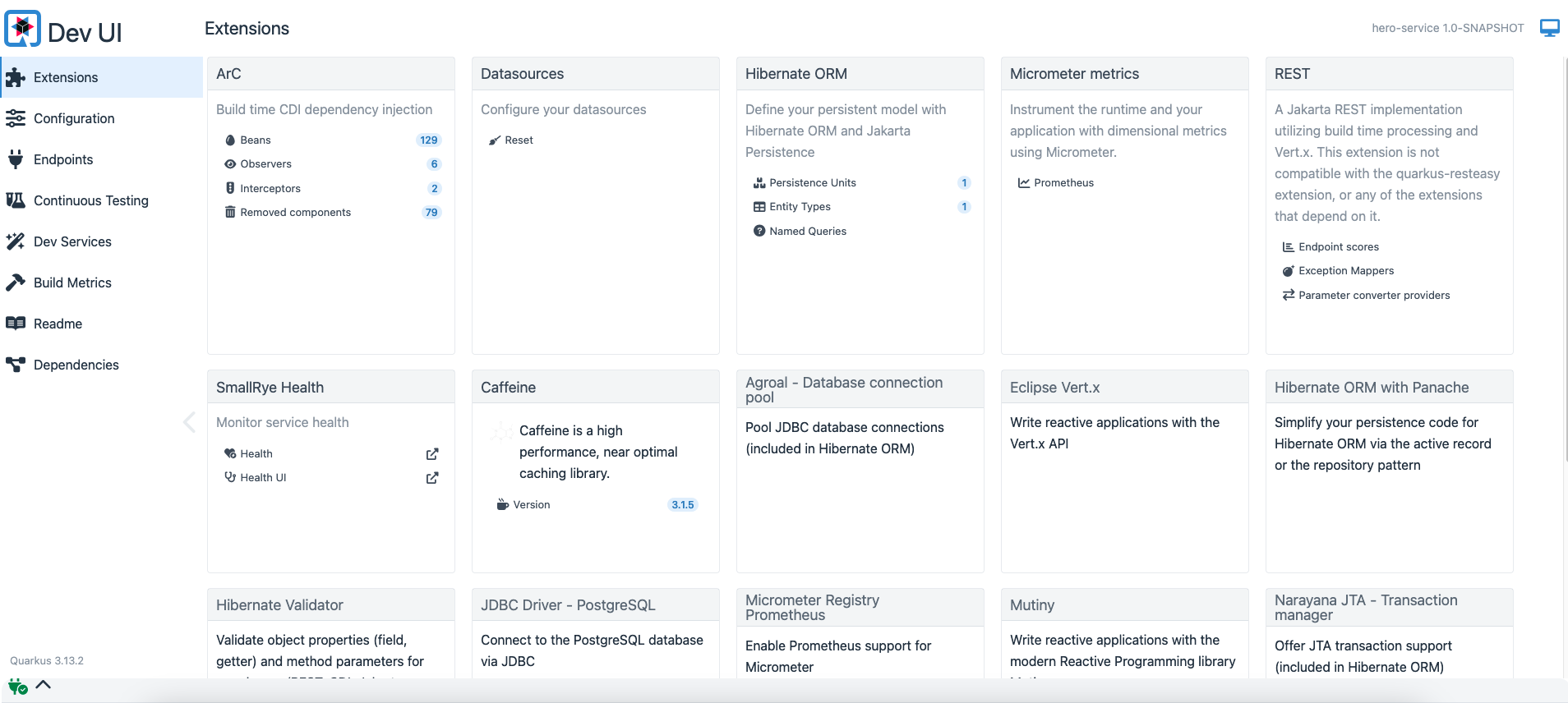Click the JDBC Driver - PostgreSQL card title
Screen dimensions: 1568x703
pos(568,605)
